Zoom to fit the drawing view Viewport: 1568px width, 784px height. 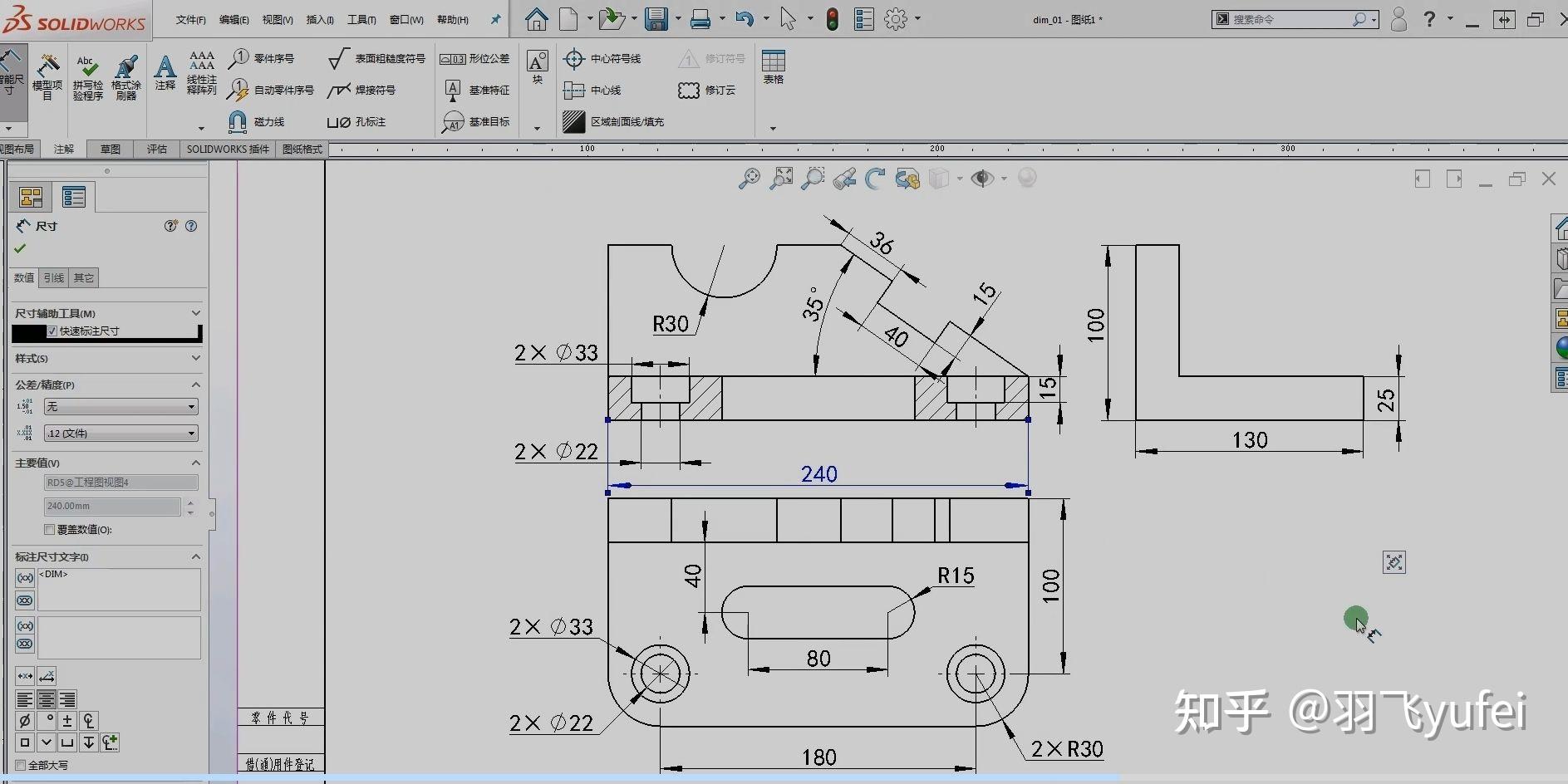[750, 179]
